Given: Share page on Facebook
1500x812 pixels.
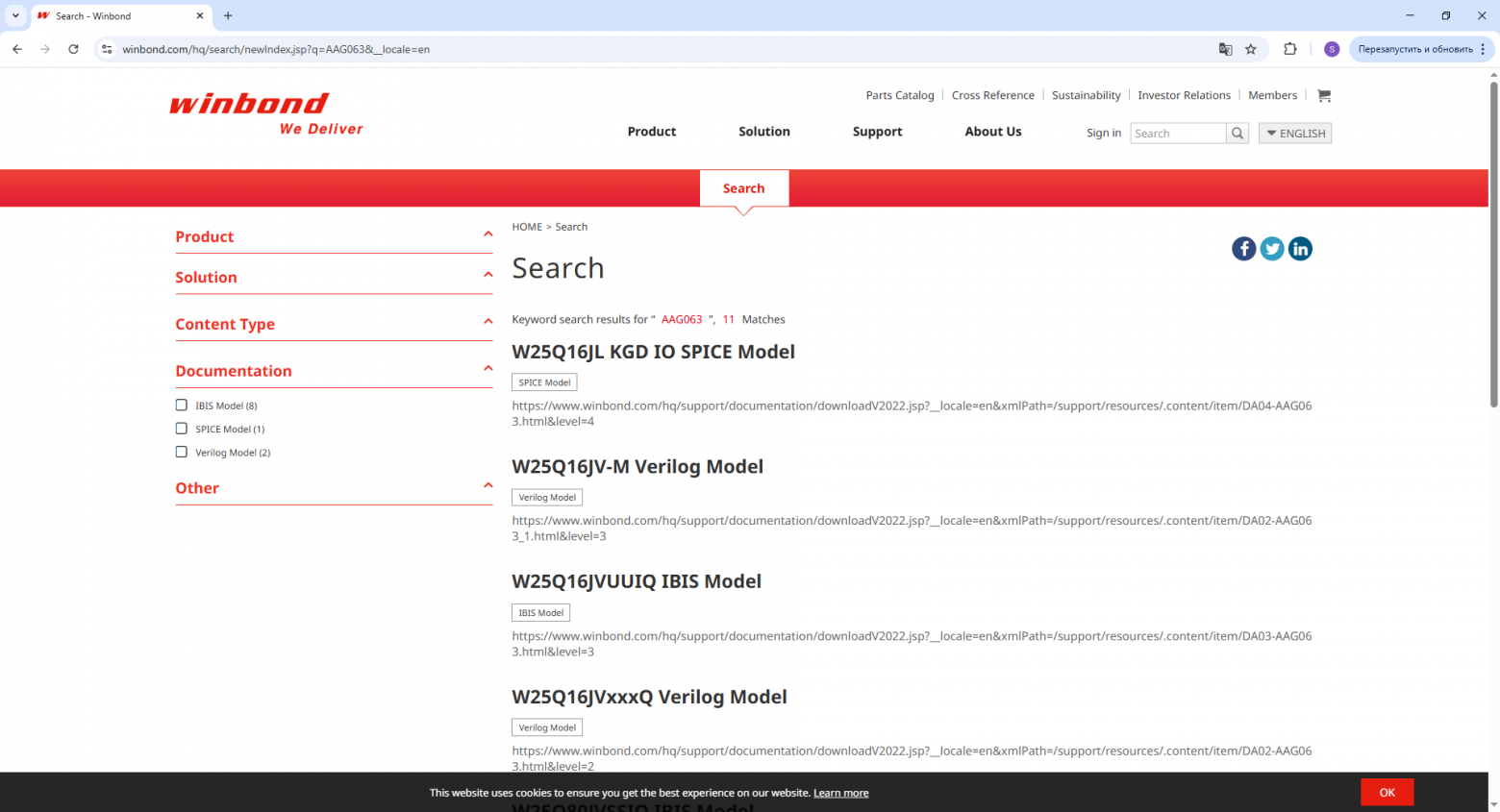Looking at the screenshot, I should coord(1244,249).
